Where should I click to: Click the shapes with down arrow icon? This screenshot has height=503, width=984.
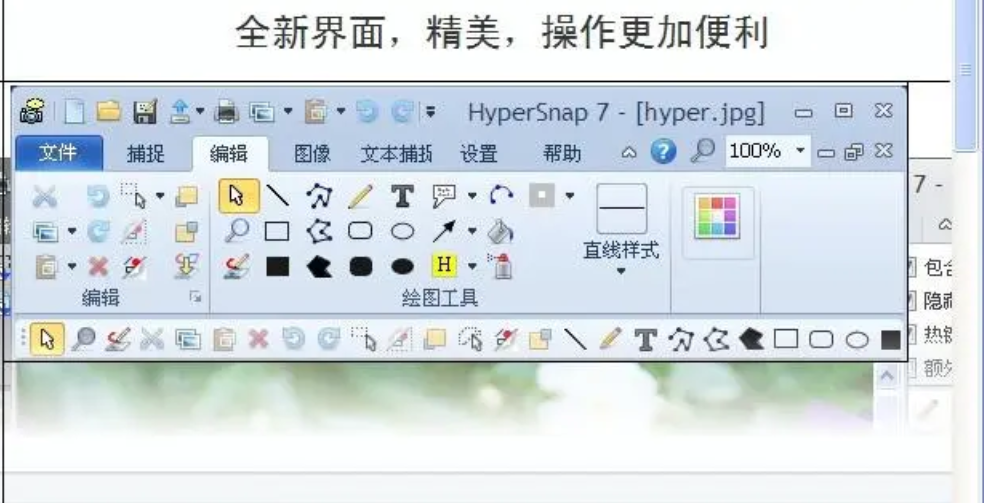coord(186,267)
